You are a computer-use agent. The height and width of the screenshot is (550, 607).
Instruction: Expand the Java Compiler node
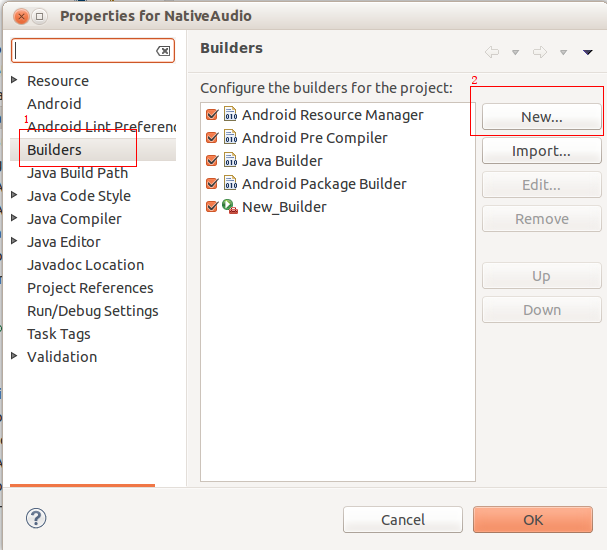pyautogui.click(x=14, y=218)
